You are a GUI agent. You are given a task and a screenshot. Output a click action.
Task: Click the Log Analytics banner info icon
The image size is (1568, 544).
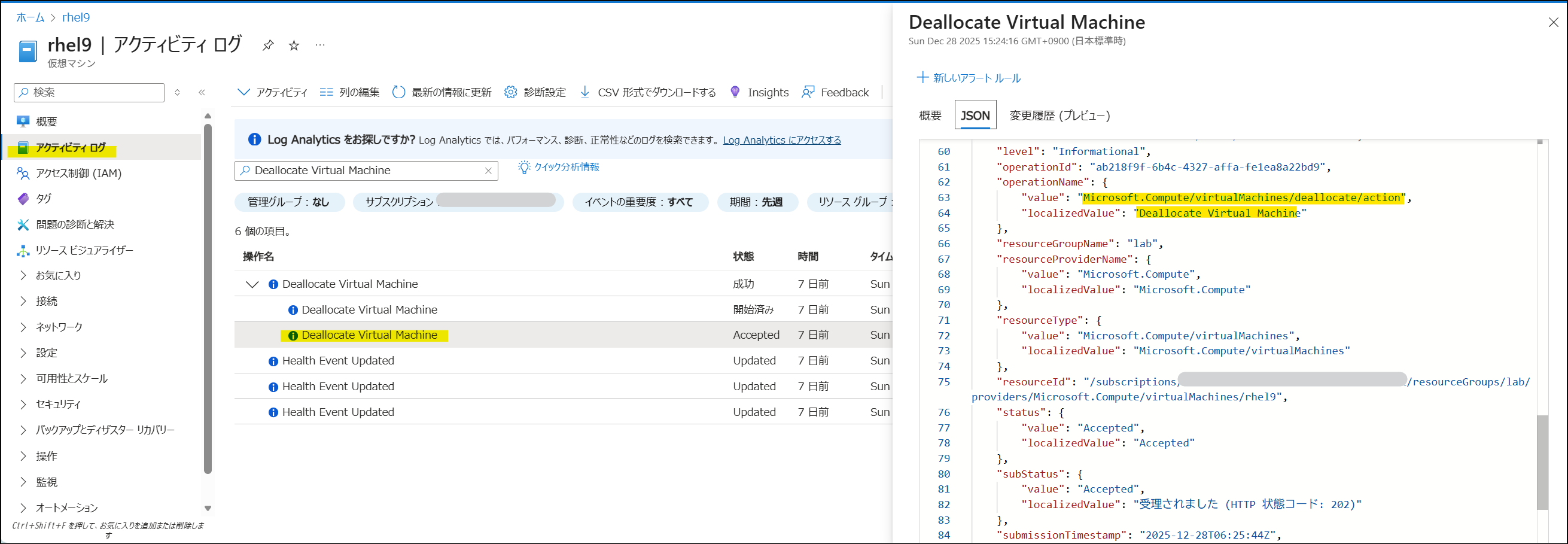tap(254, 139)
